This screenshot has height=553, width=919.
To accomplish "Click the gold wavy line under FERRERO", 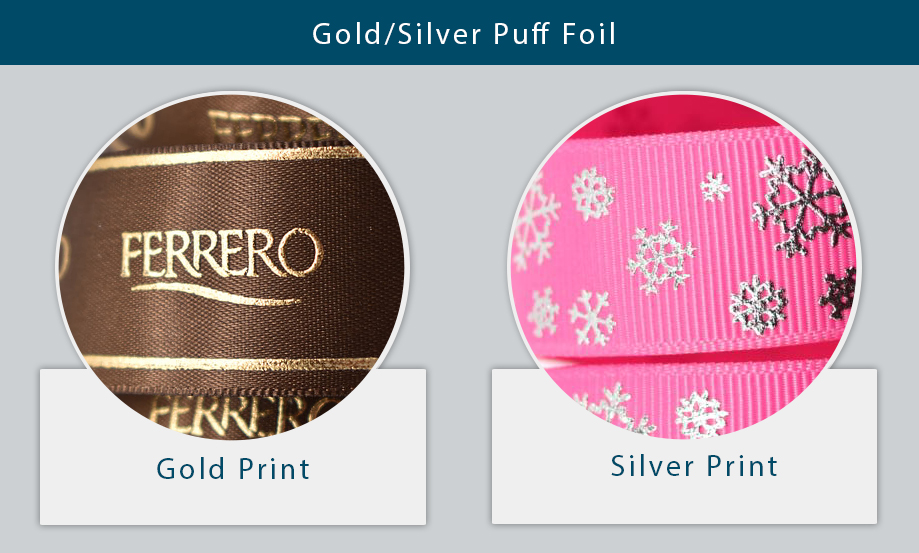I will (x=216, y=294).
